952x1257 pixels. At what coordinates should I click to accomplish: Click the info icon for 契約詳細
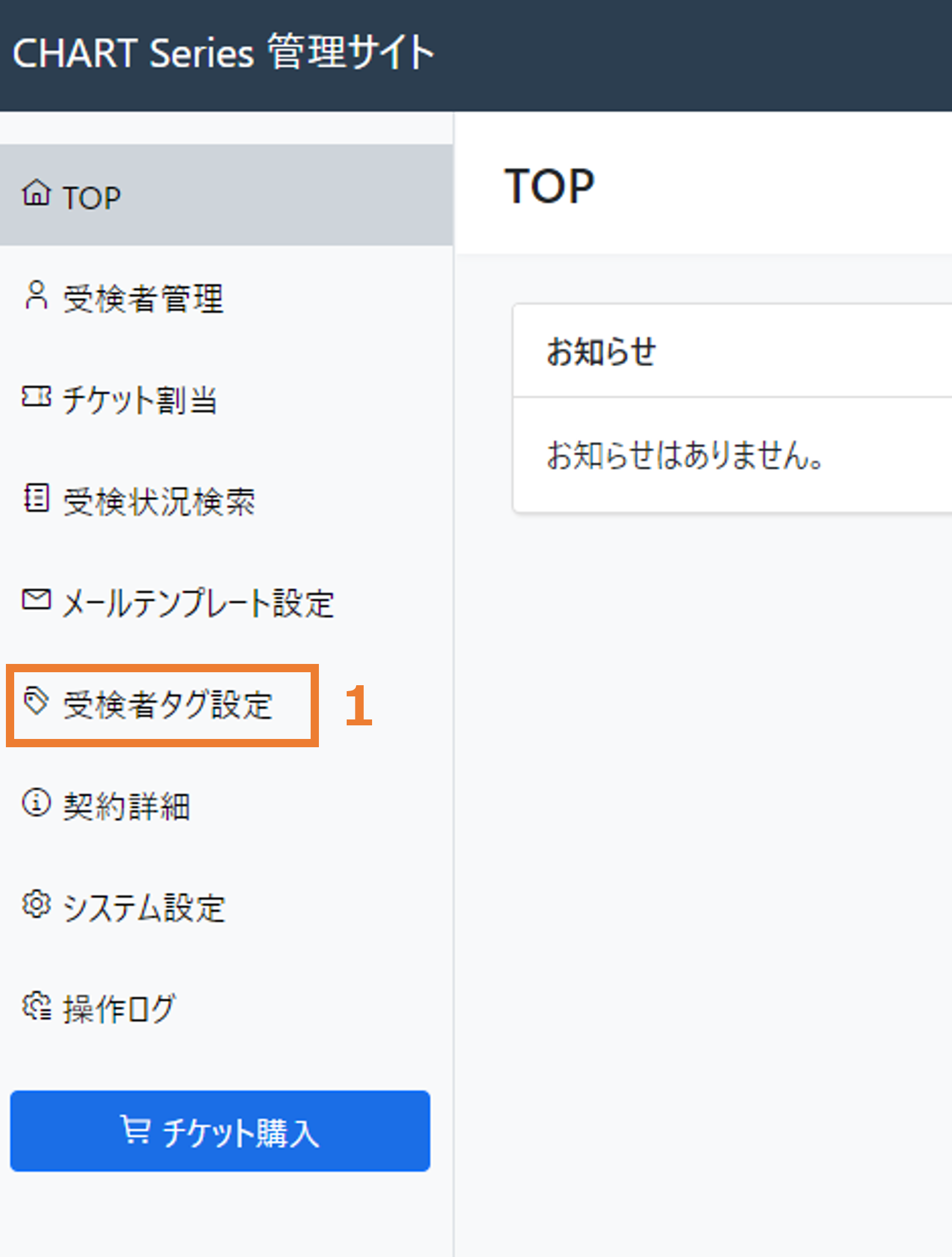[37, 803]
